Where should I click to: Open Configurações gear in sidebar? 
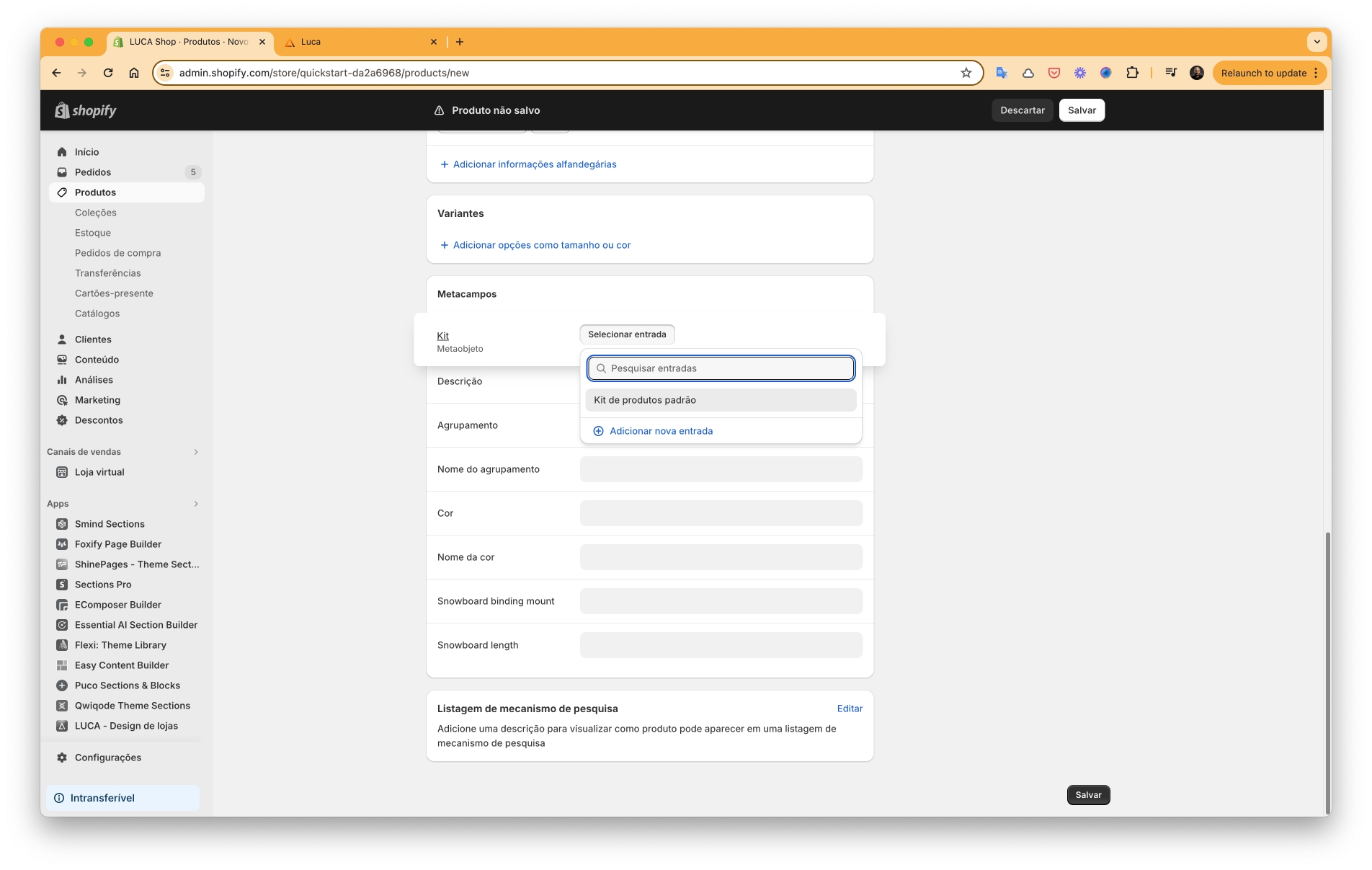[62, 758]
